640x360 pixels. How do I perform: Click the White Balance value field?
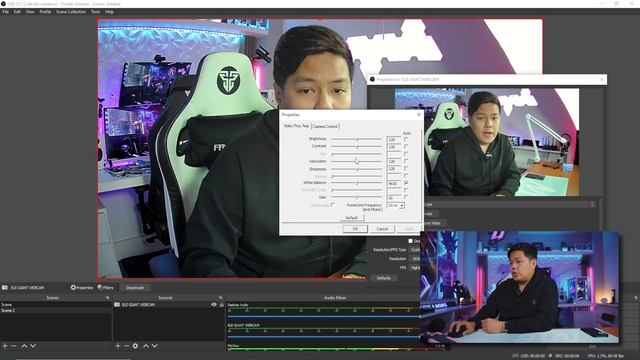pyautogui.click(x=394, y=183)
